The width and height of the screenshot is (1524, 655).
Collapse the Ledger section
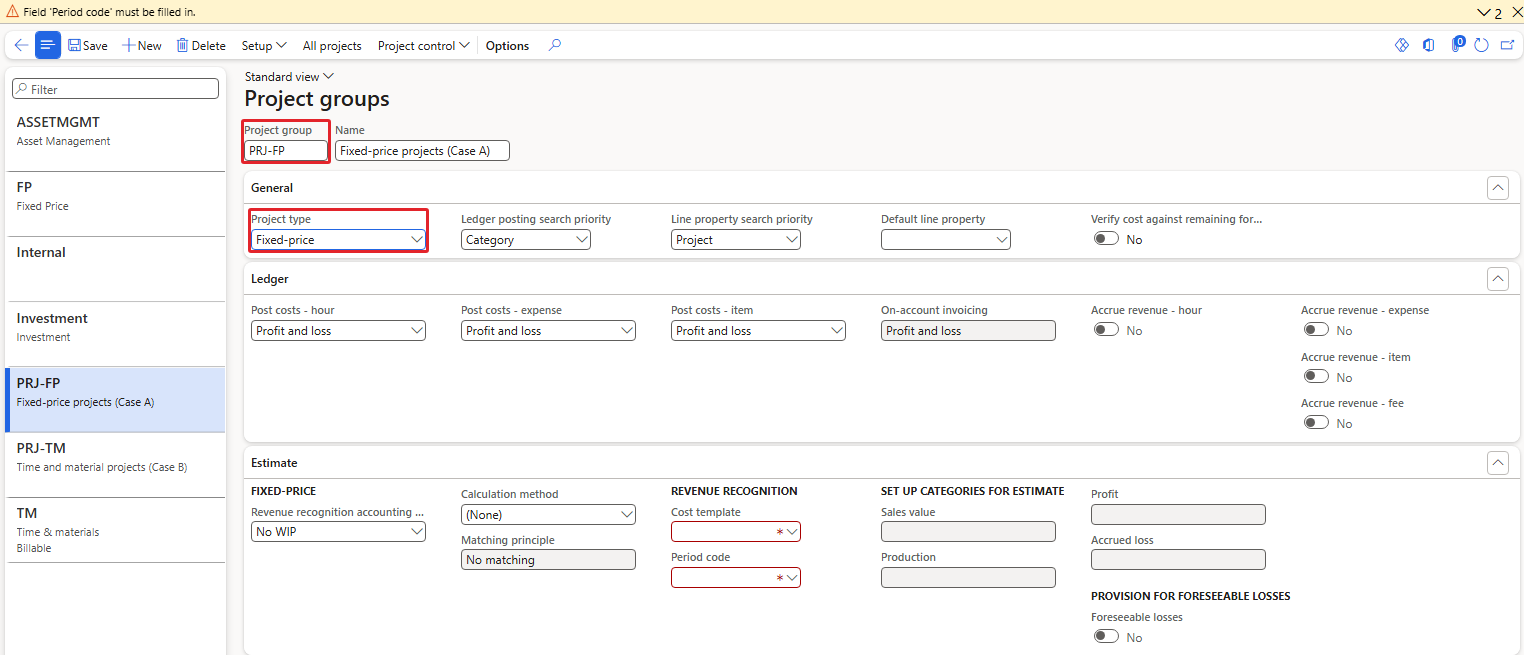coord(1497,279)
